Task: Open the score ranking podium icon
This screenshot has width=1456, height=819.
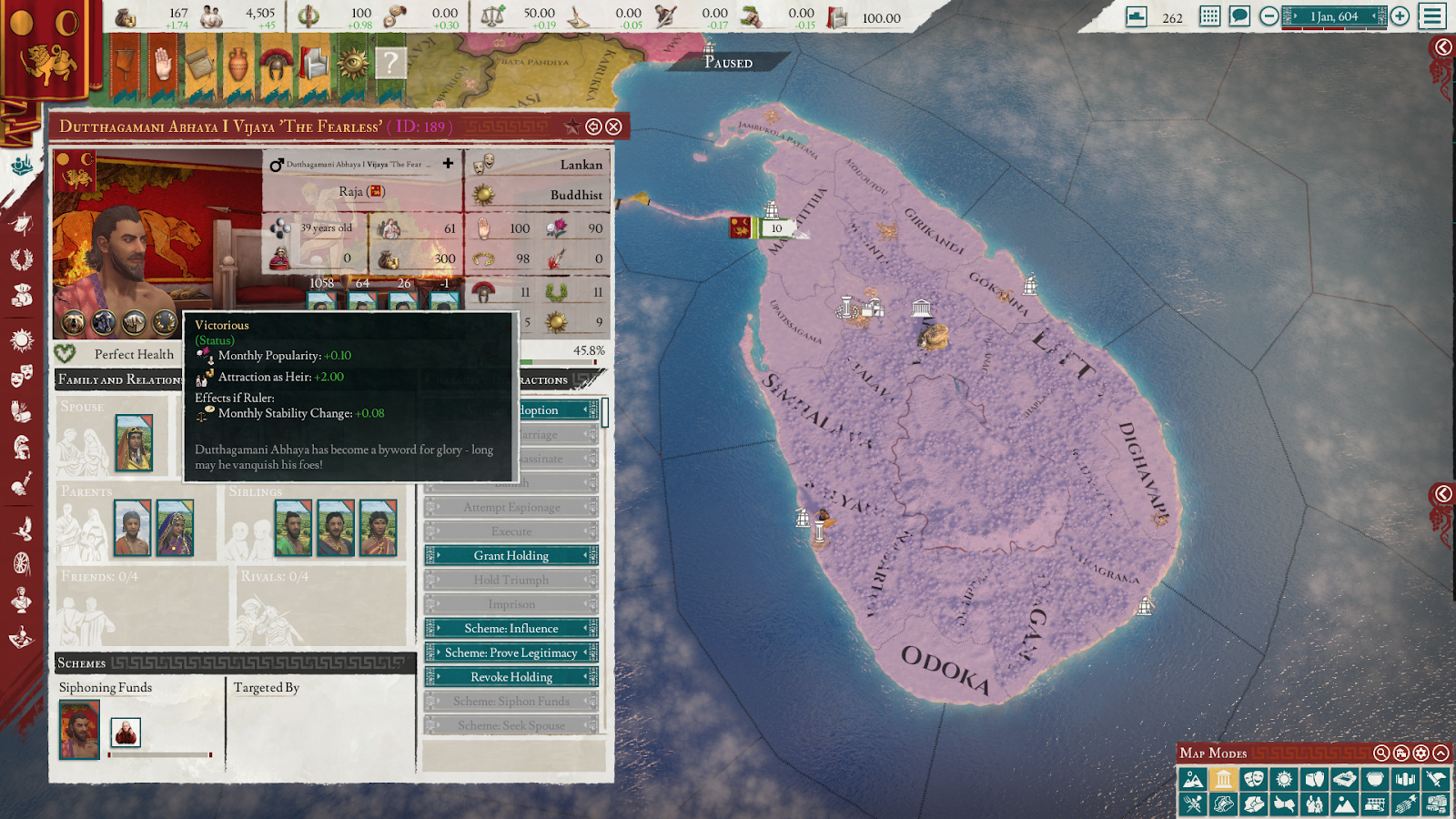Action: pos(1137,16)
